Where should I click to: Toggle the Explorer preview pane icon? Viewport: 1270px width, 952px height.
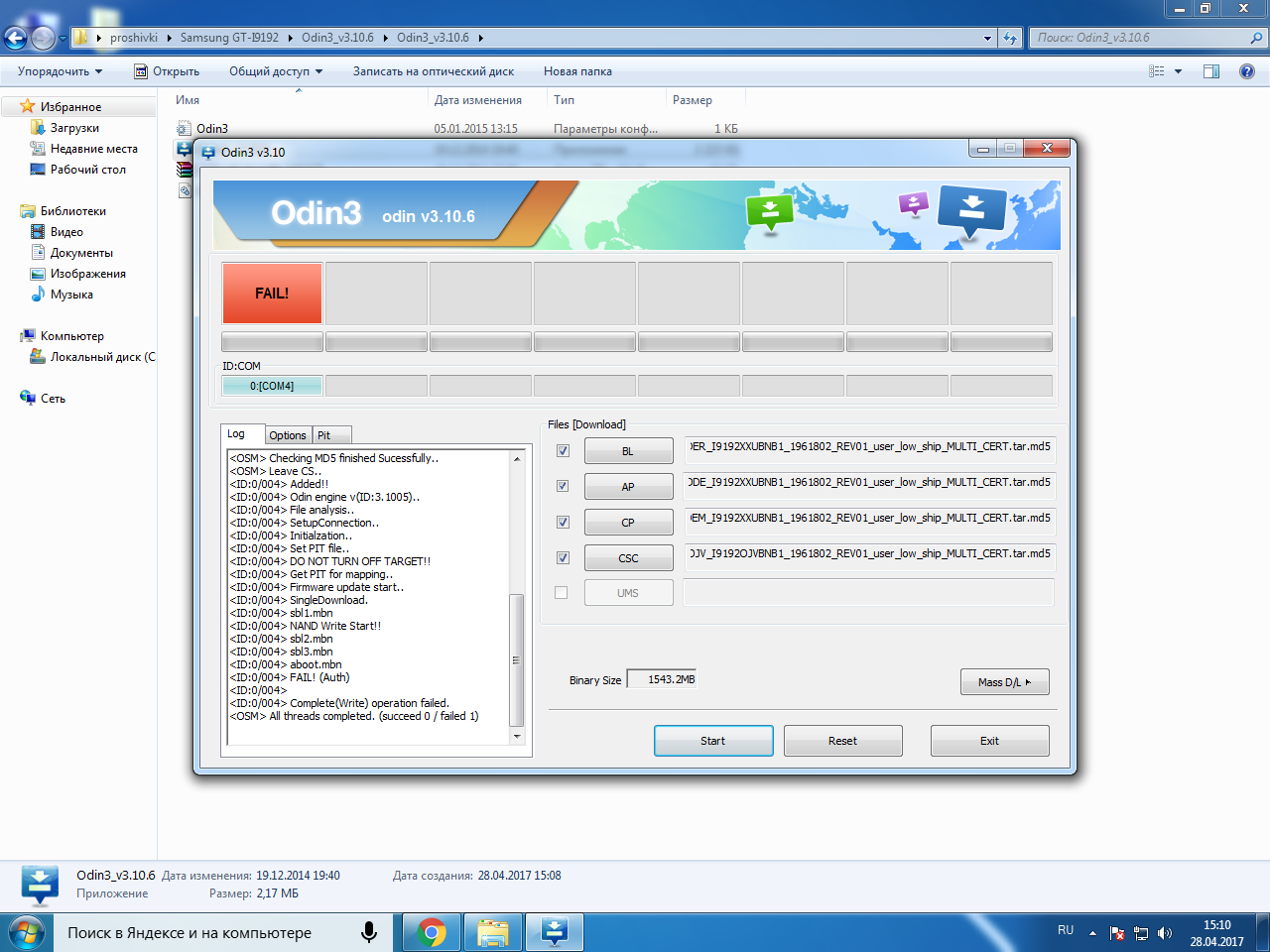[x=1211, y=71]
